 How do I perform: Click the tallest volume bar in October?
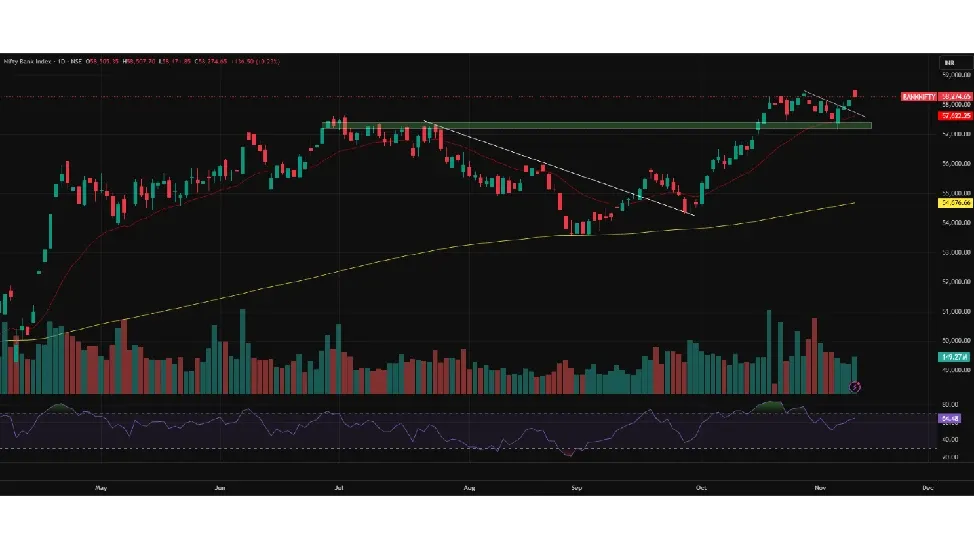click(x=769, y=350)
